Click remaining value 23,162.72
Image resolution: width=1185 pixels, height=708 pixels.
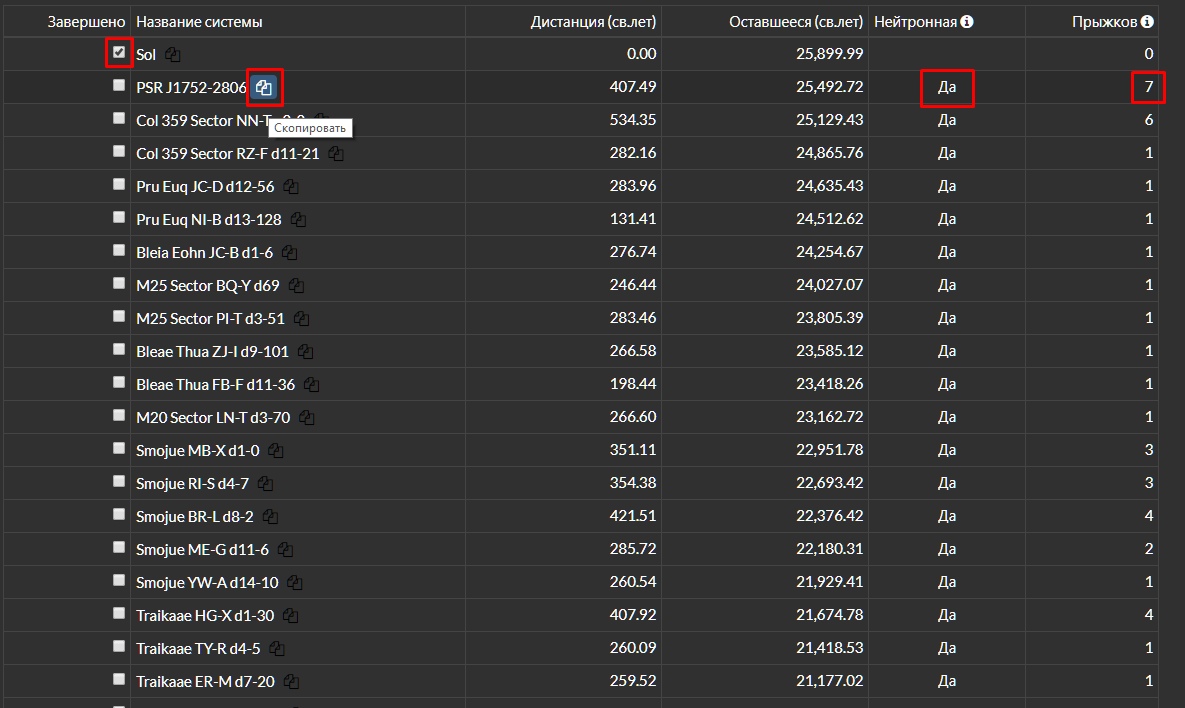[829, 417]
